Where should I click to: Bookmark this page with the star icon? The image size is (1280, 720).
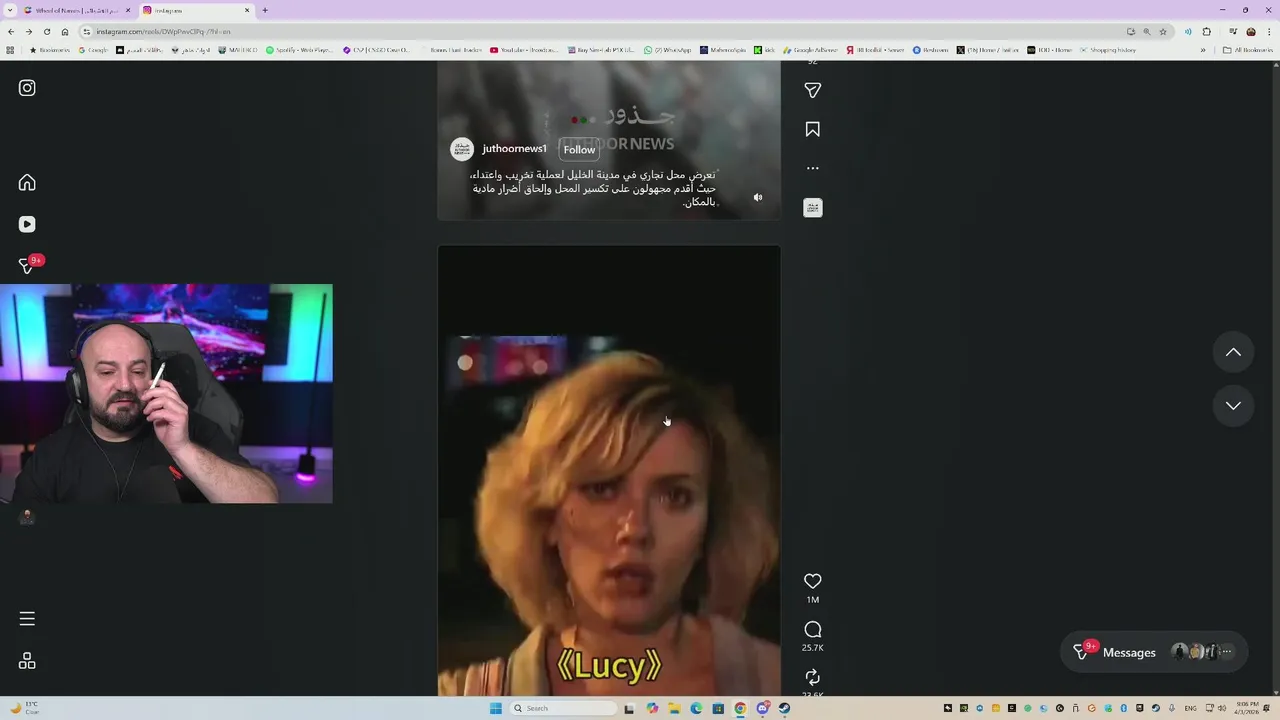[1162, 31]
